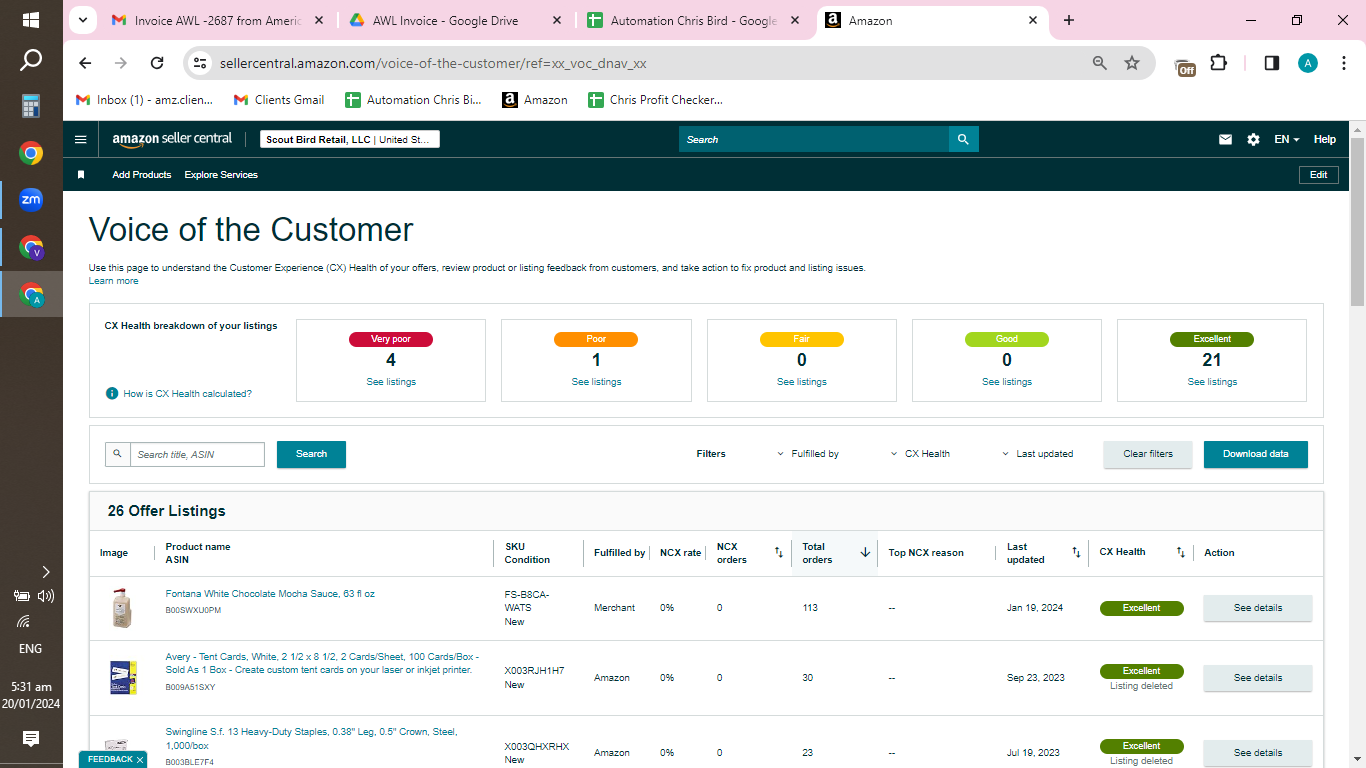The image size is (1366, 768).
Task: Open the Fontana White Chocolate Mocha Sauce link
Action: pyautogui.click(x=270, y=594)
